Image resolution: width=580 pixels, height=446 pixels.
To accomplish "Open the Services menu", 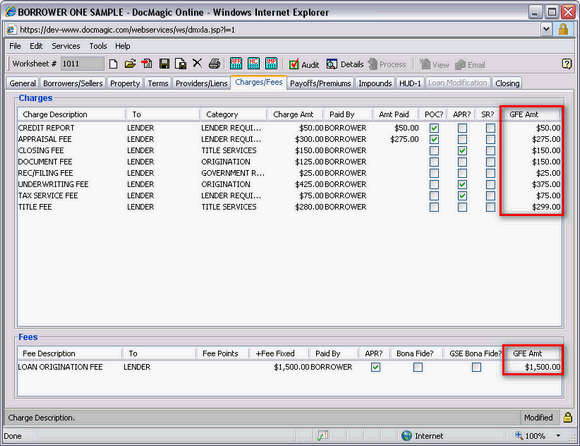I will pyautogui.click(x=66, y=46).
